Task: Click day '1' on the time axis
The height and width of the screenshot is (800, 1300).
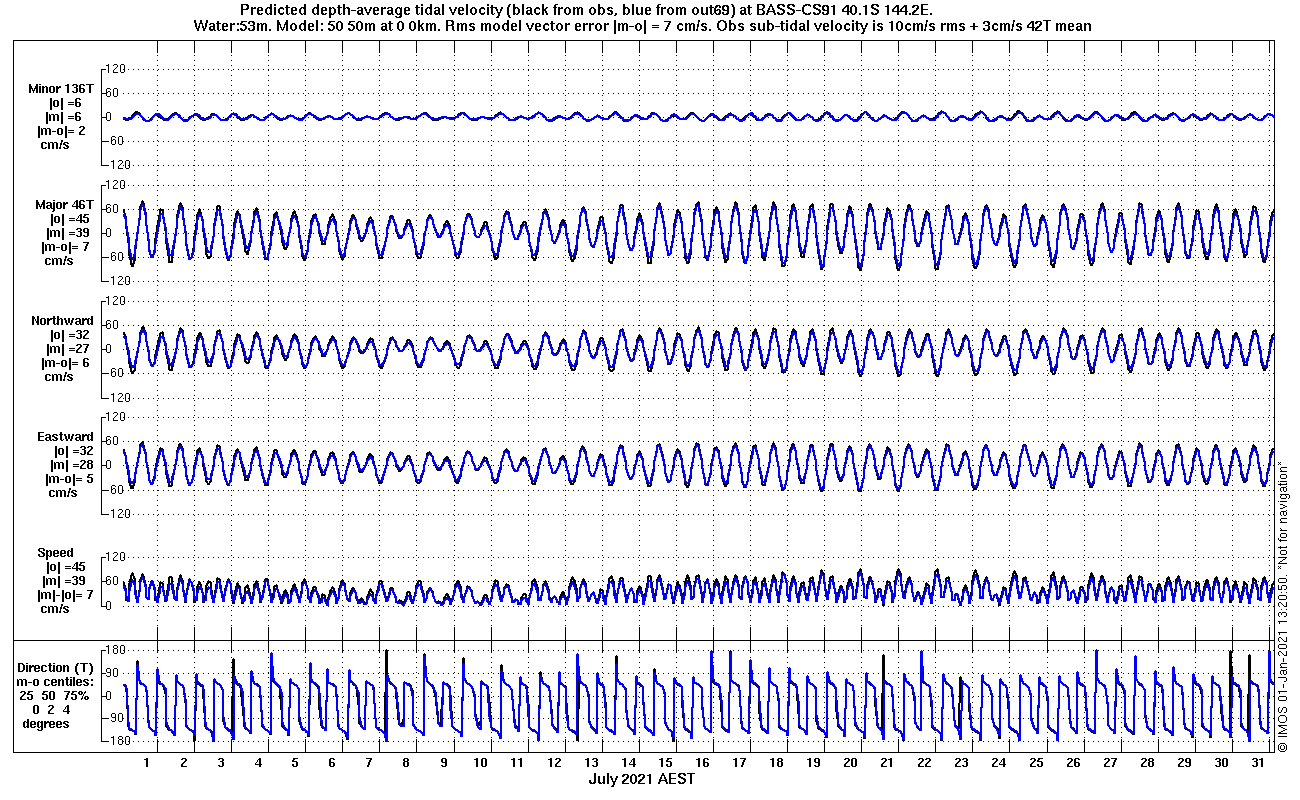Action: (146, 762)
